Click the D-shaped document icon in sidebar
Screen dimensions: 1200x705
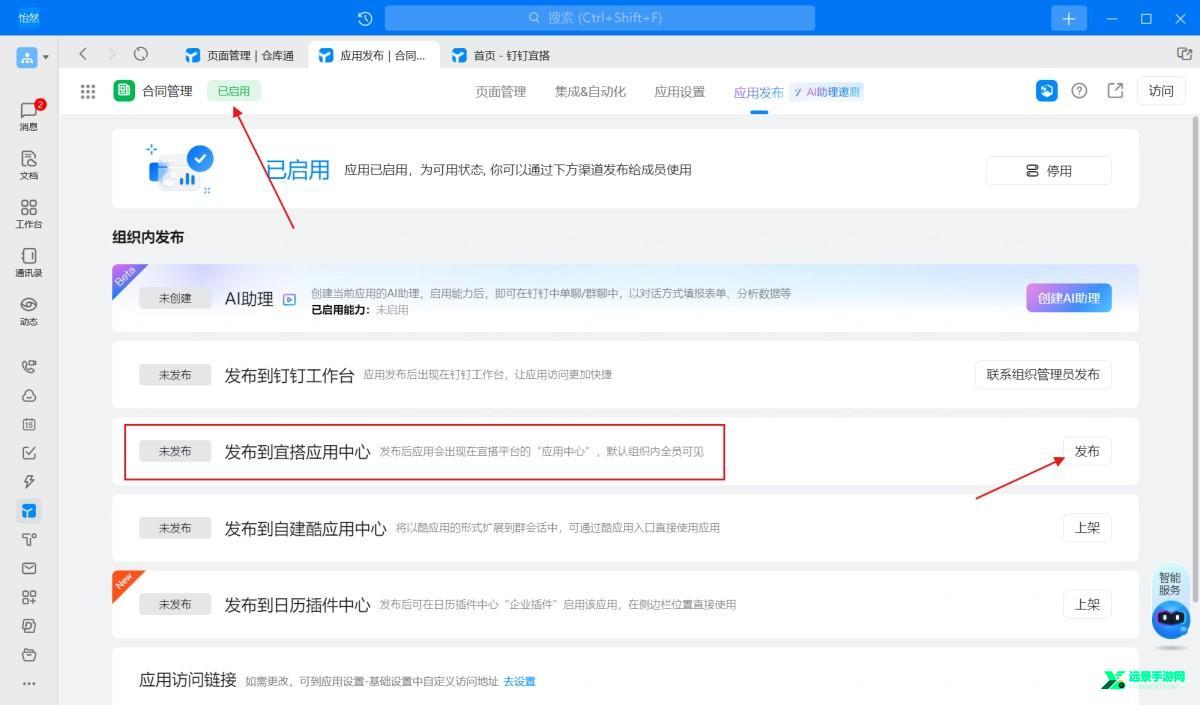29,626
